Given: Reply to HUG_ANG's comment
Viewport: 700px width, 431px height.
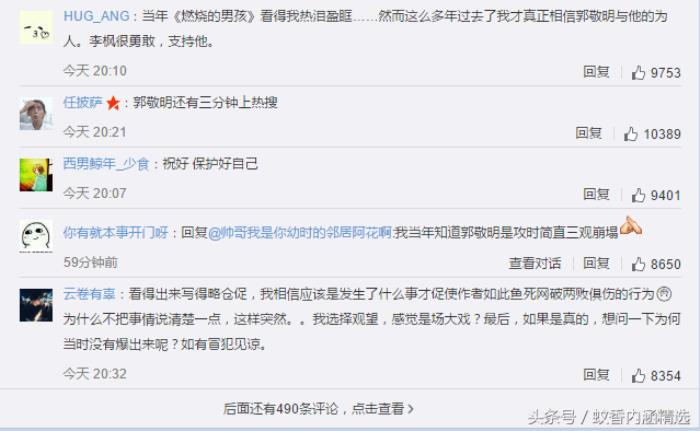Looking at the screenshot, I should [596, 72].
